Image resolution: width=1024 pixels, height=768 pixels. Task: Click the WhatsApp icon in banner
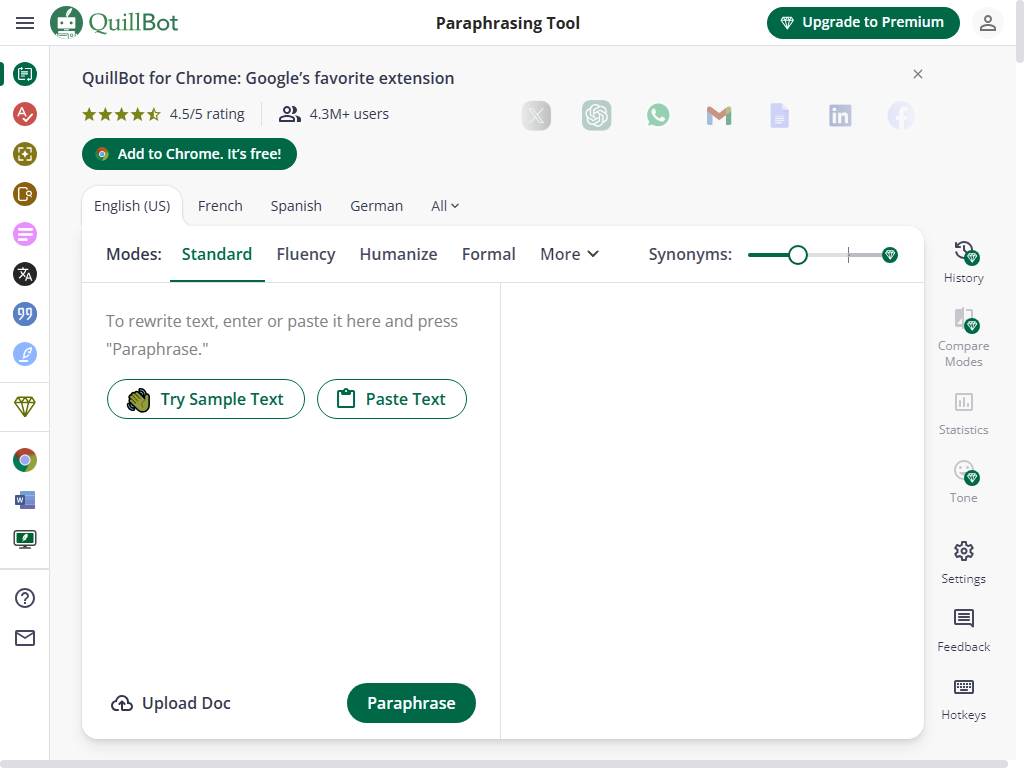click(658, 116)
